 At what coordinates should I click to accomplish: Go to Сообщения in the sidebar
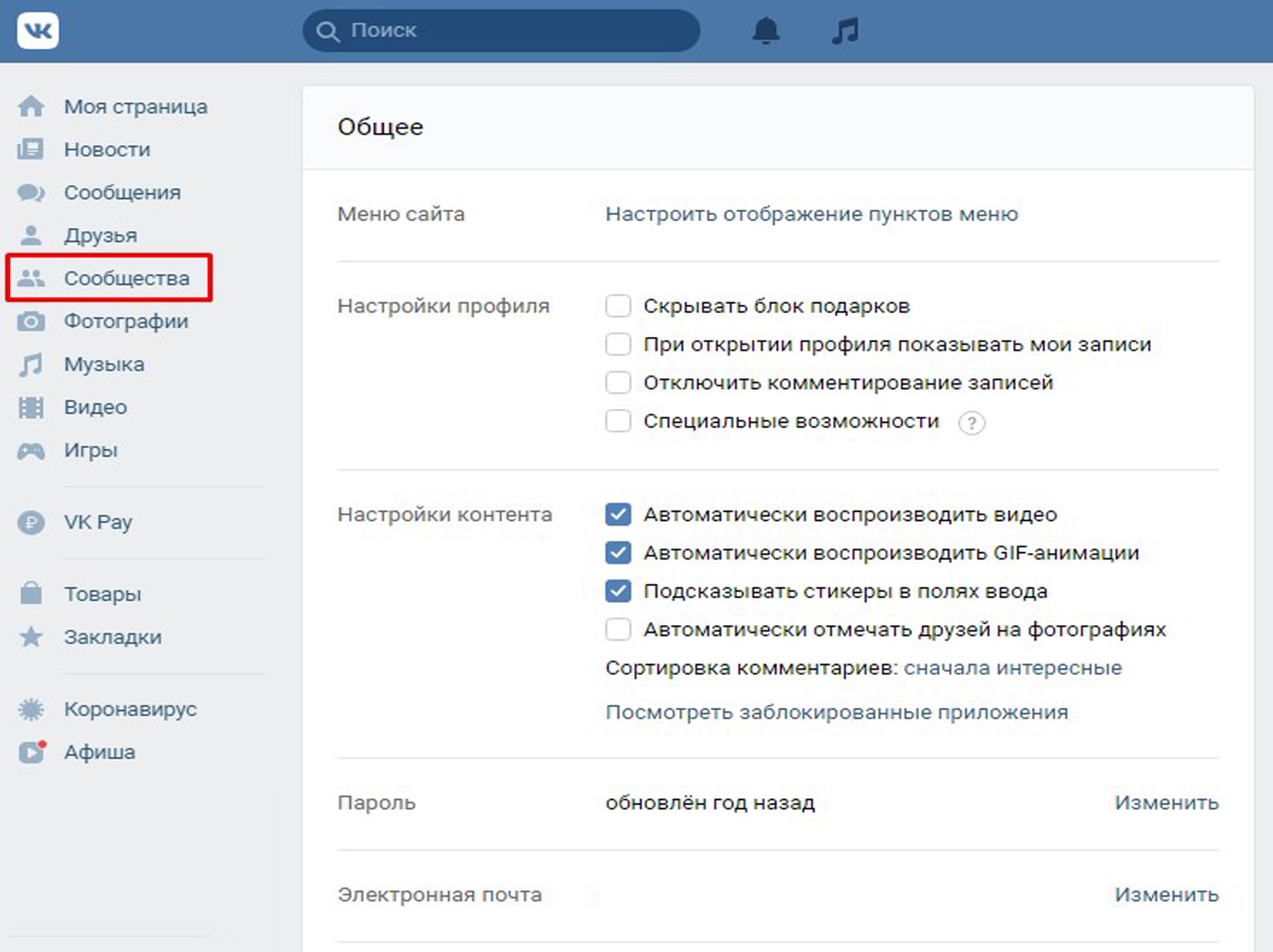tap(122, 192)
